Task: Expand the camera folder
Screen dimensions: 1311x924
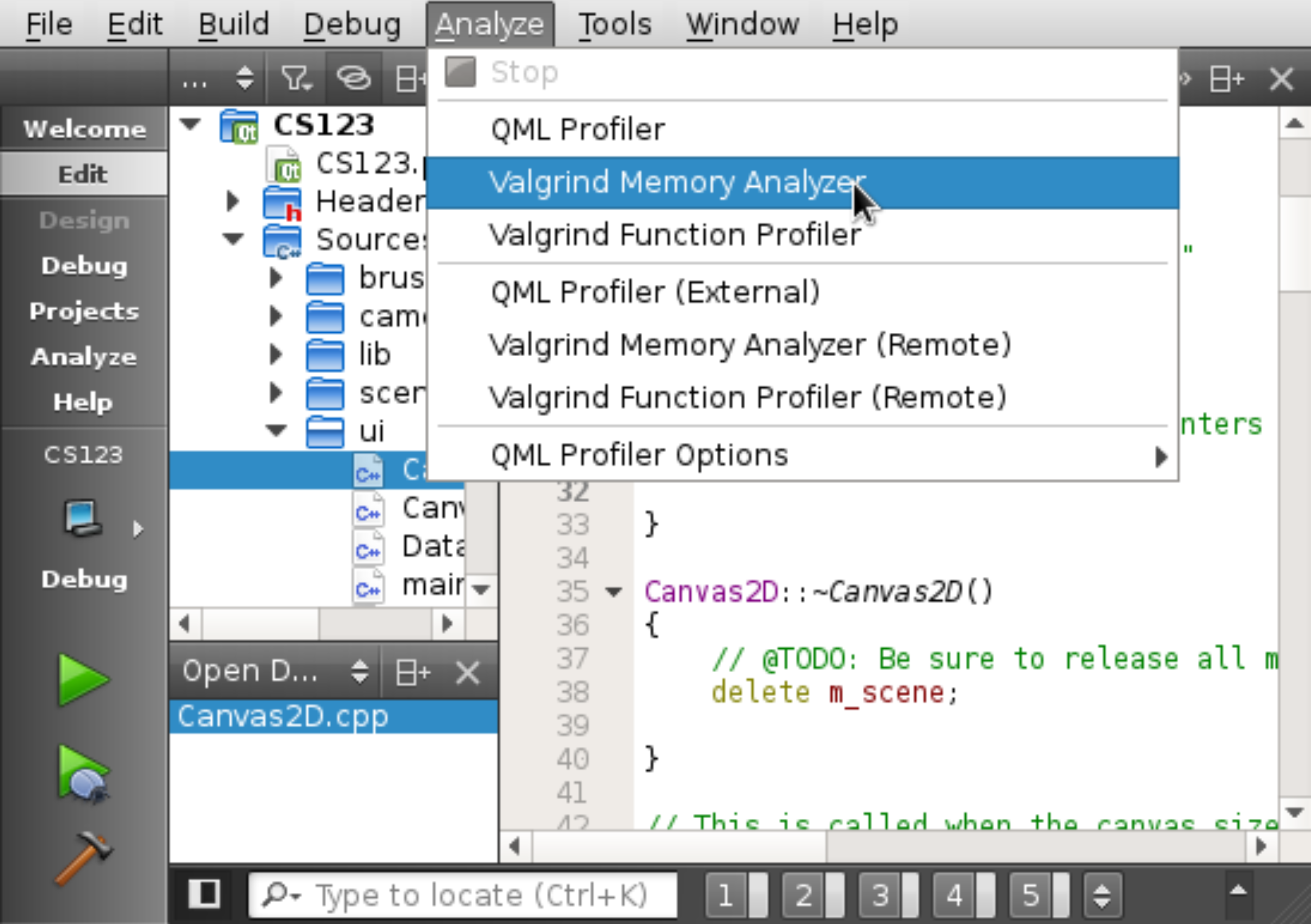Action: click(x=275, y=316)
